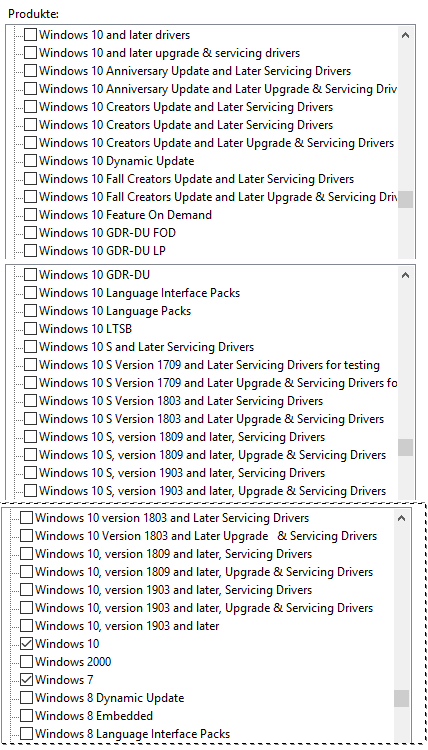The width and height of the screenshot is (428, 750).
Task: Select Windows 10 Language Interface Packs label
Action: (x=140, y=293)
